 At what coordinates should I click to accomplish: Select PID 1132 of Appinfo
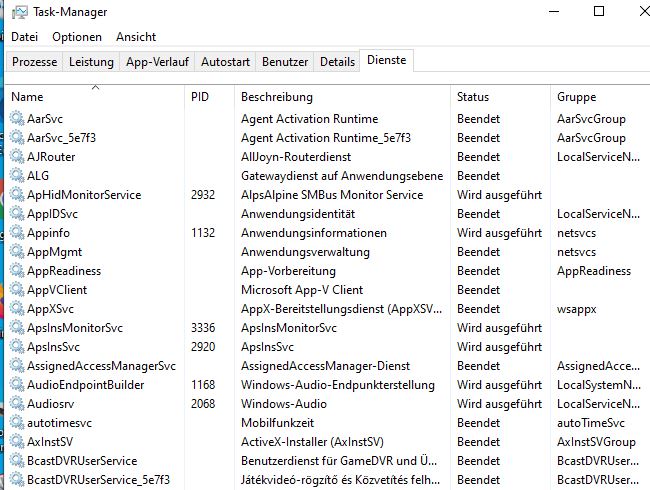(203, 233)
